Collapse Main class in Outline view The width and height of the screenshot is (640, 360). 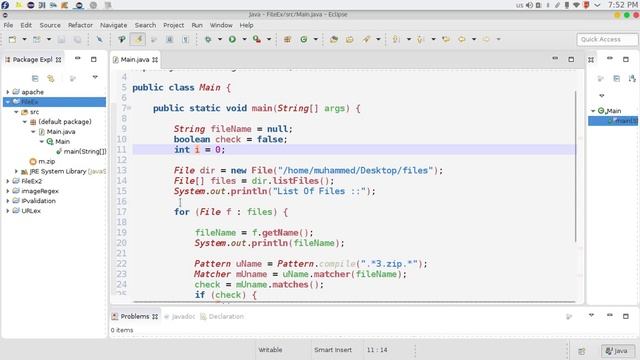[593, 111]
